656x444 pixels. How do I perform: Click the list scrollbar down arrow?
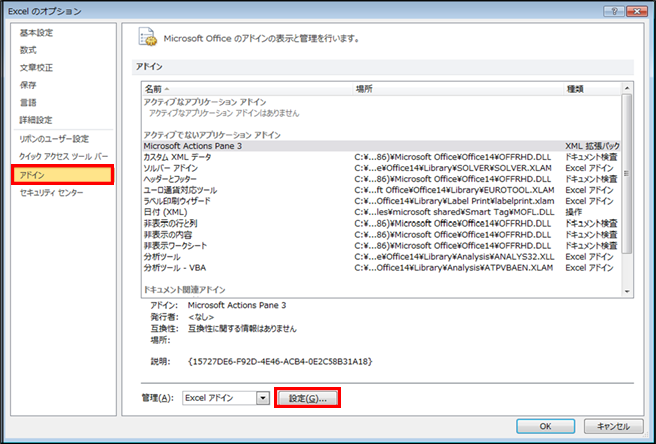(627, 291)
